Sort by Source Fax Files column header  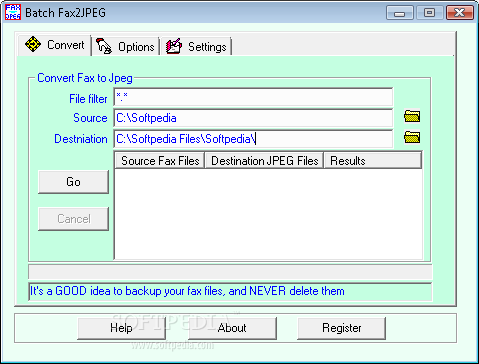coord(160,161)
